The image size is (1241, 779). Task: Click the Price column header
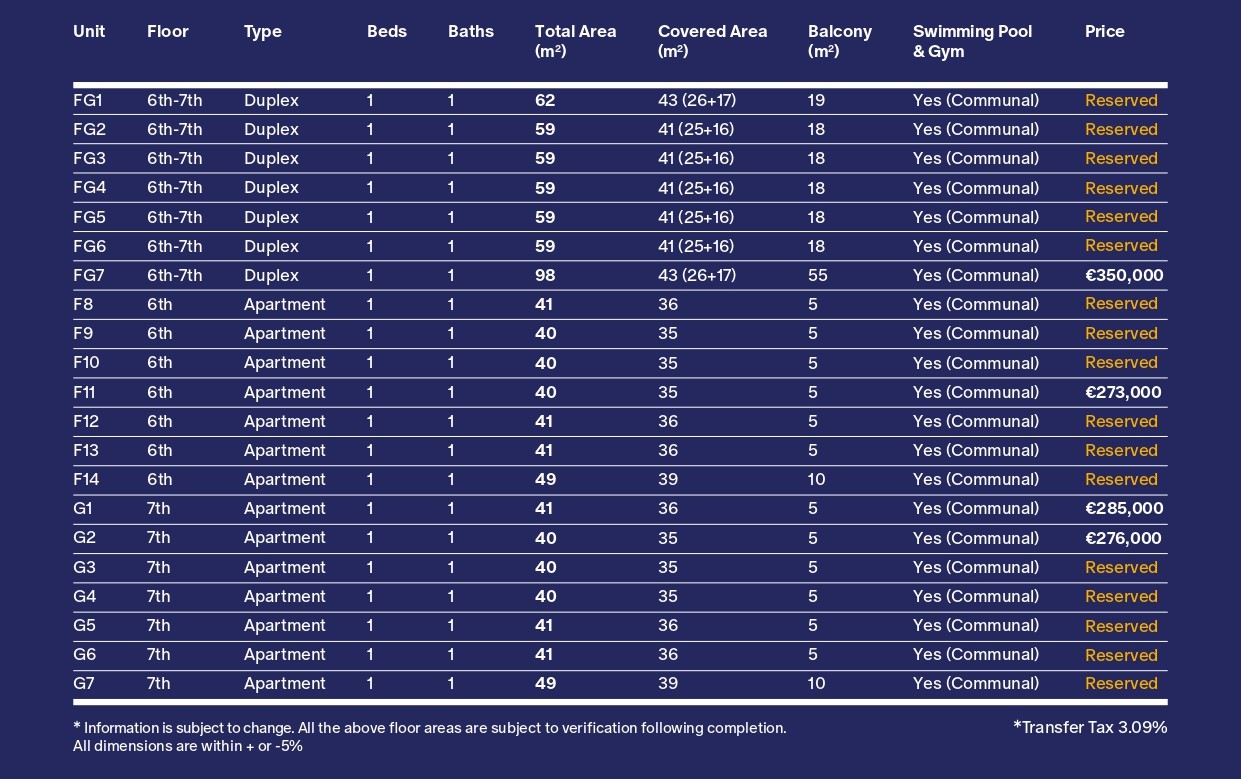point(1104,32)
